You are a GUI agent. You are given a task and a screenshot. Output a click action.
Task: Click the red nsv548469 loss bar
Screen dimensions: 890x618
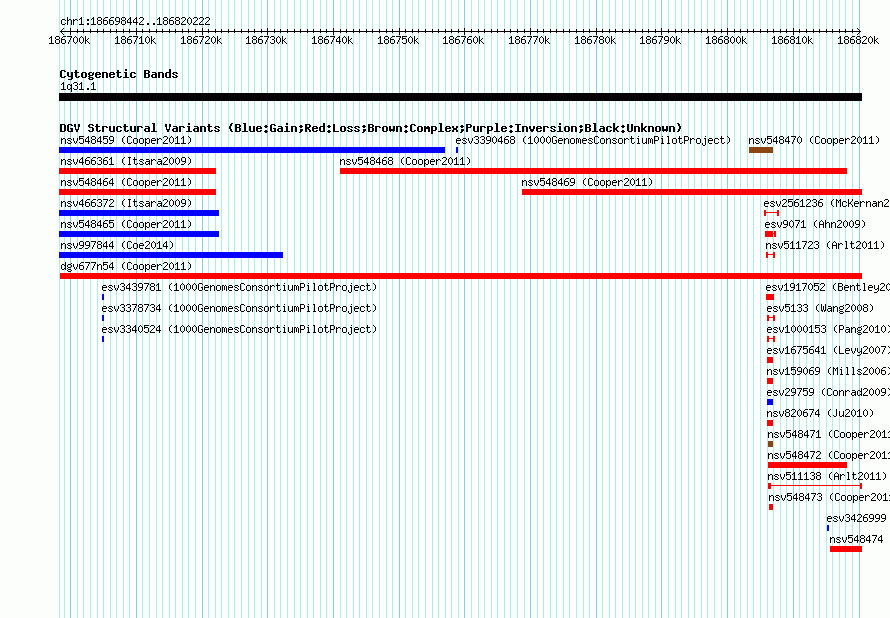click(692, 192)
